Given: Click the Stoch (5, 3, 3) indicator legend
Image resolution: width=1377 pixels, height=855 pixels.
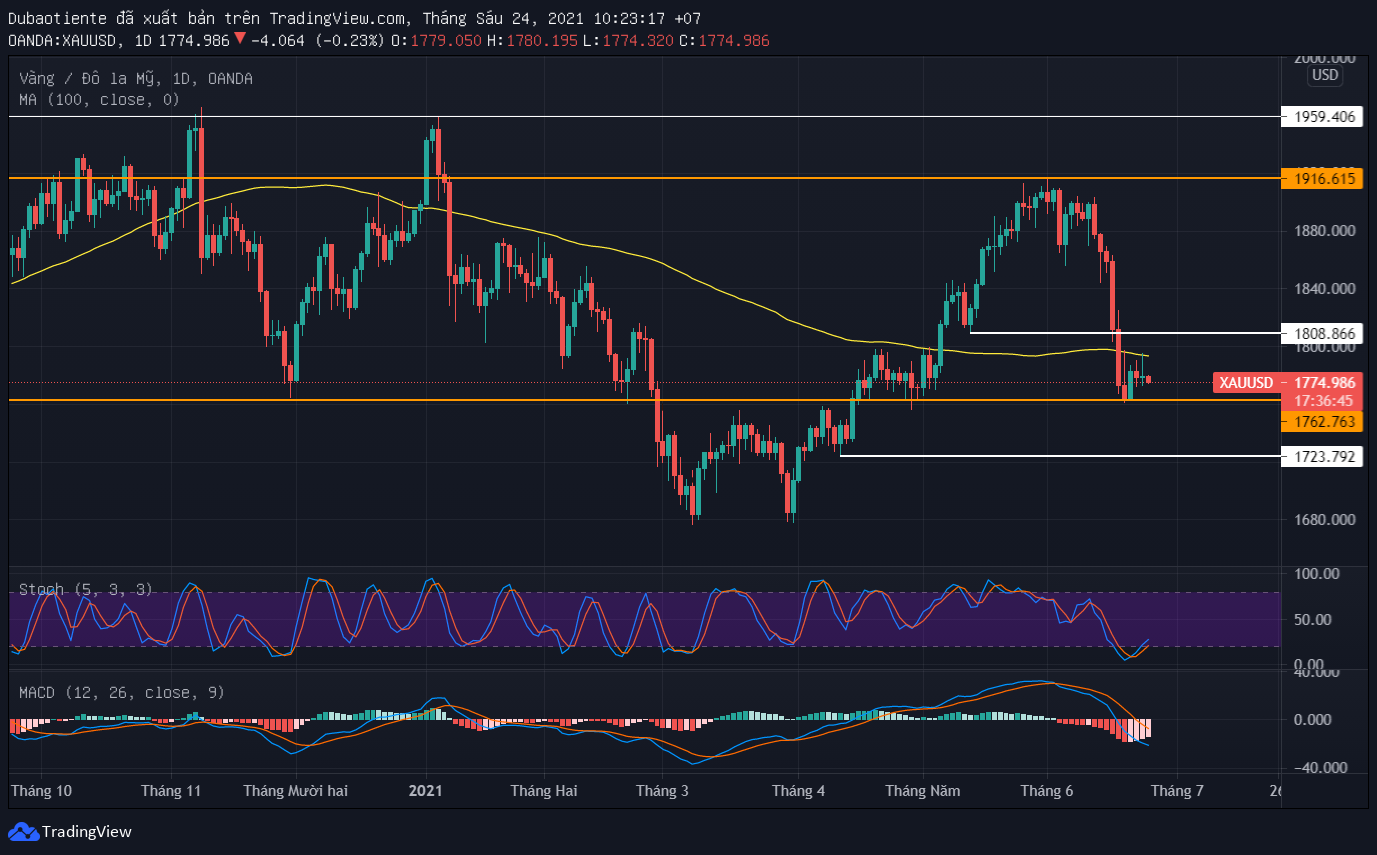Looking at the screenshot, I should click(x=86, y=590).
